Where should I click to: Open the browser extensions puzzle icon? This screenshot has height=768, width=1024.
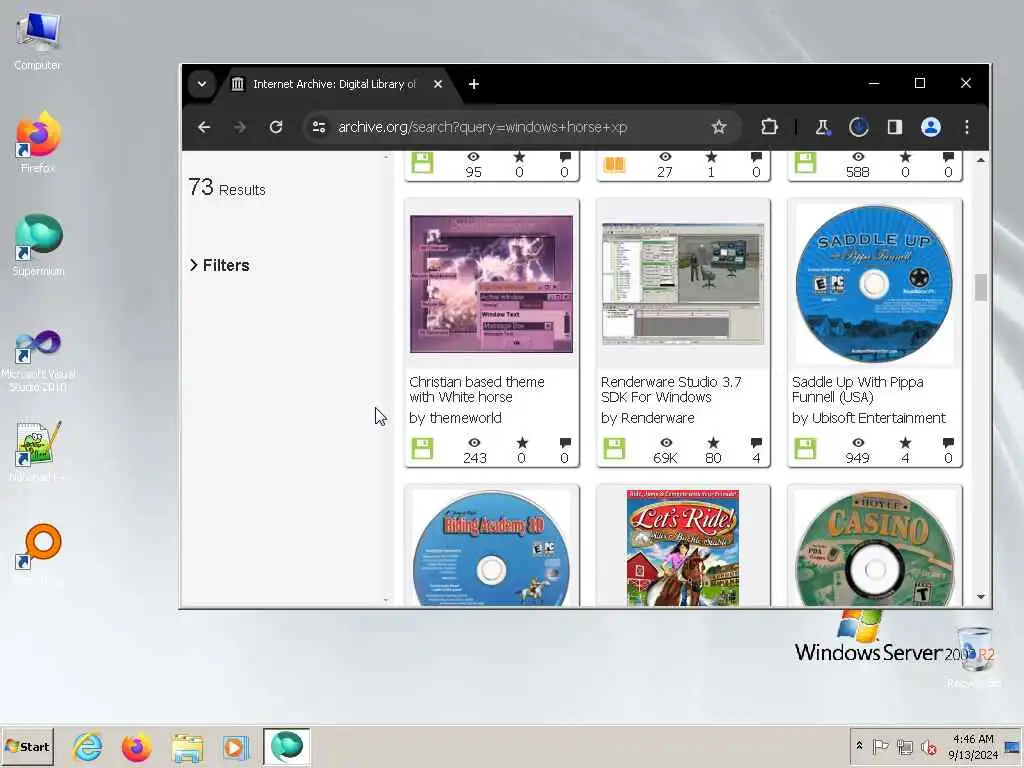[x=769, y=127]
